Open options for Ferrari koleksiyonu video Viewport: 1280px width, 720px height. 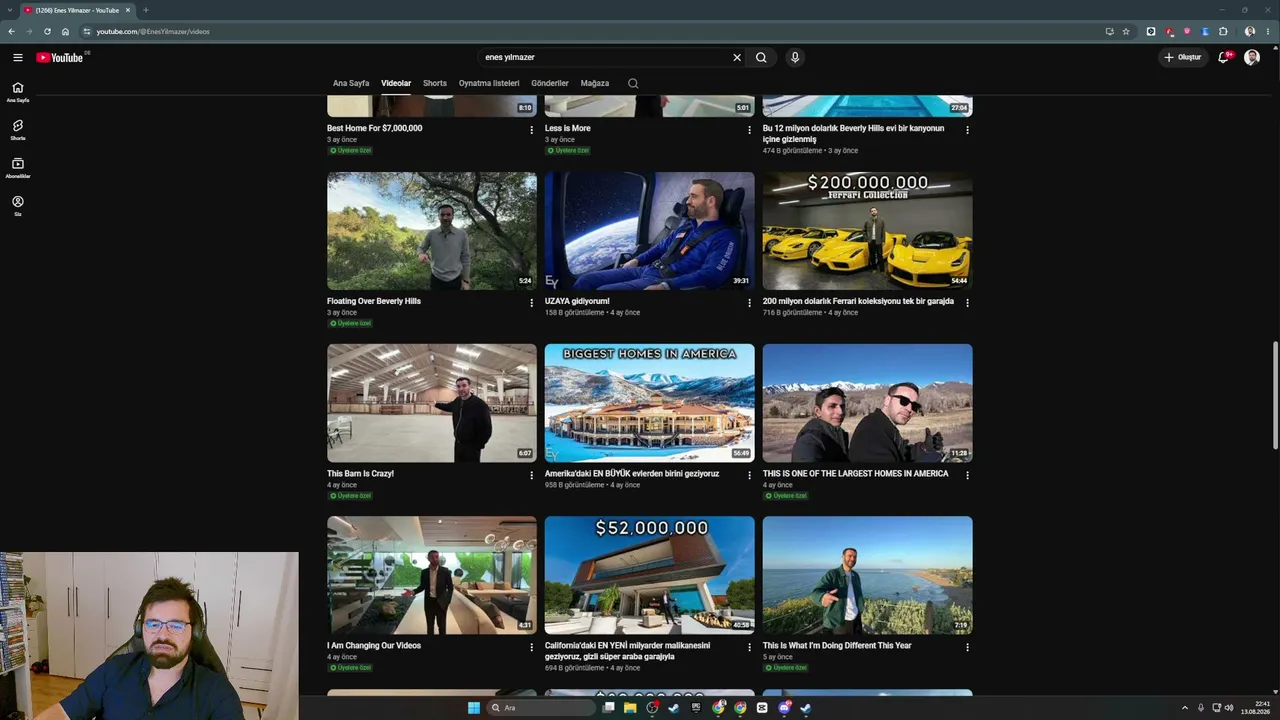click(x=967, y=303)
